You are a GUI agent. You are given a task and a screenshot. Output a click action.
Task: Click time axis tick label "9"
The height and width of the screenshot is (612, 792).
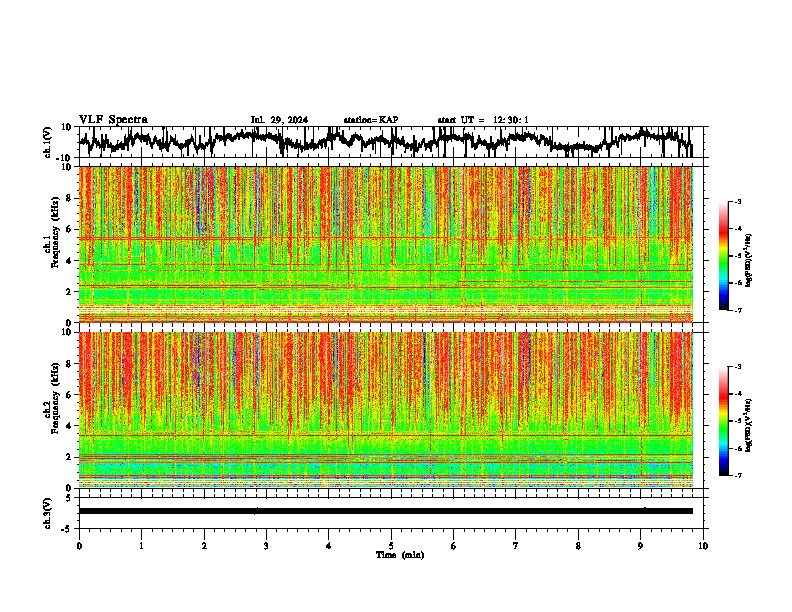(x=640, y=546)
